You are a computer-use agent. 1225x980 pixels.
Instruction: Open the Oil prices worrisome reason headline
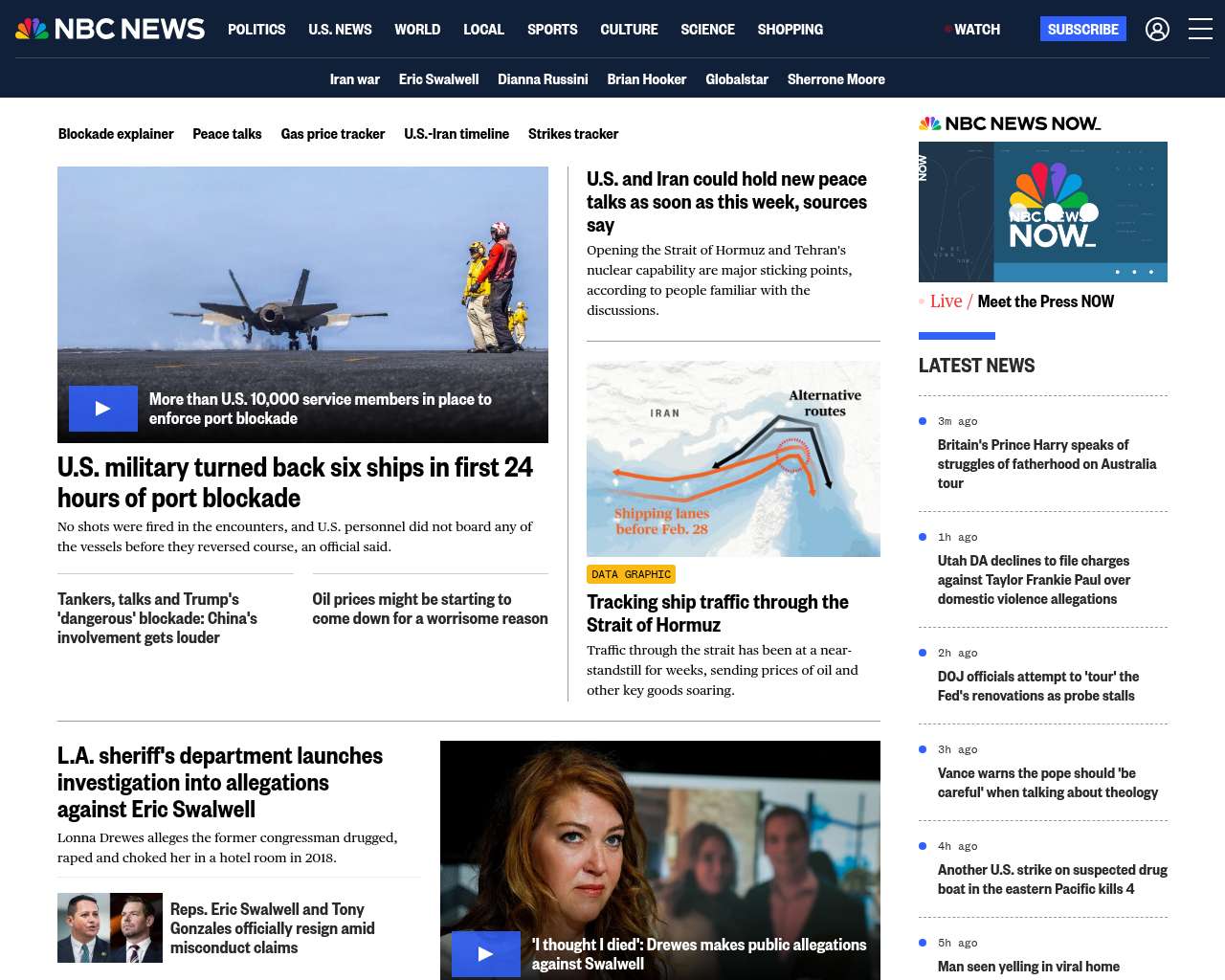[x=430, y=609]
